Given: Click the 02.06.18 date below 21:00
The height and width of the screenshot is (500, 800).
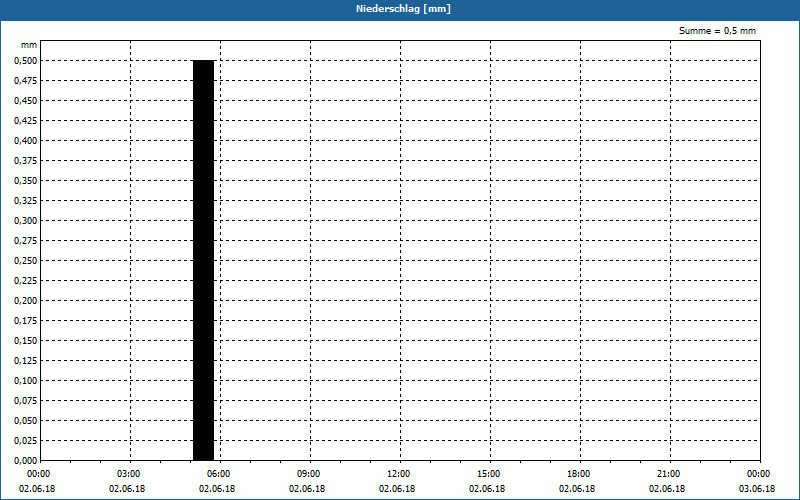Looking at the screenshot, I should point(667,489).
